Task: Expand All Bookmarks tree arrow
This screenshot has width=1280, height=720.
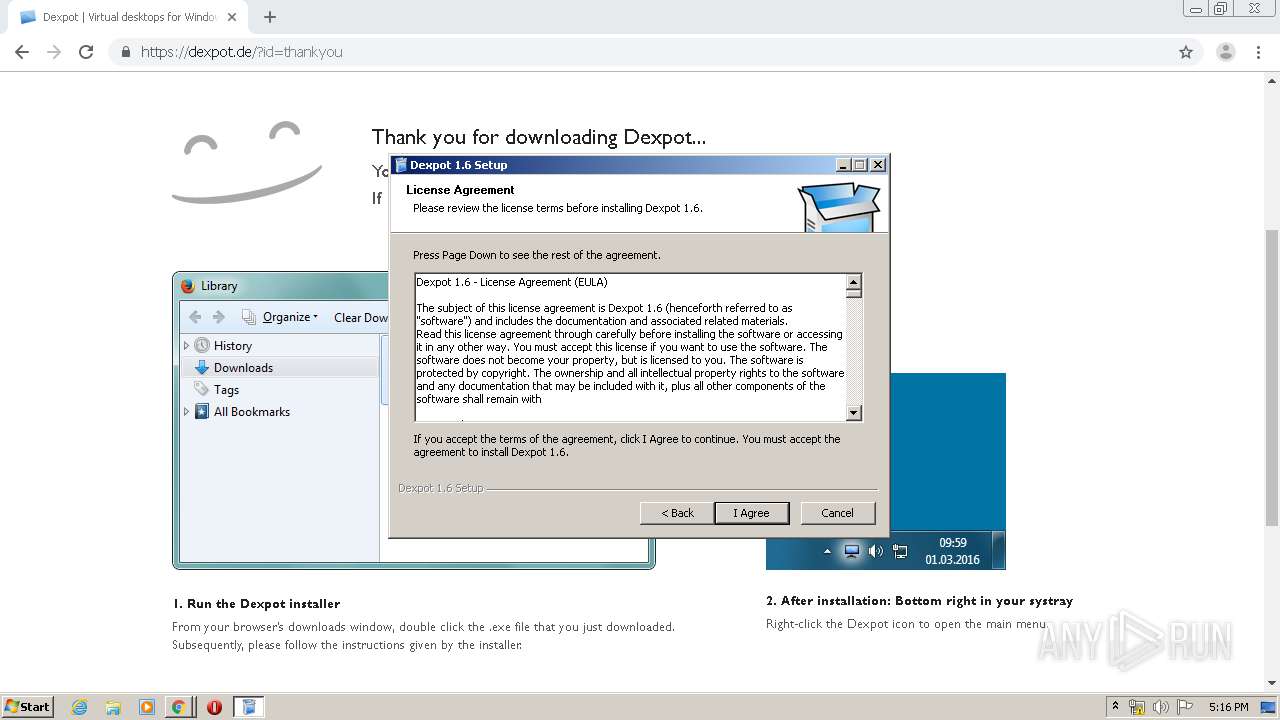Action: tap(186, 412)
